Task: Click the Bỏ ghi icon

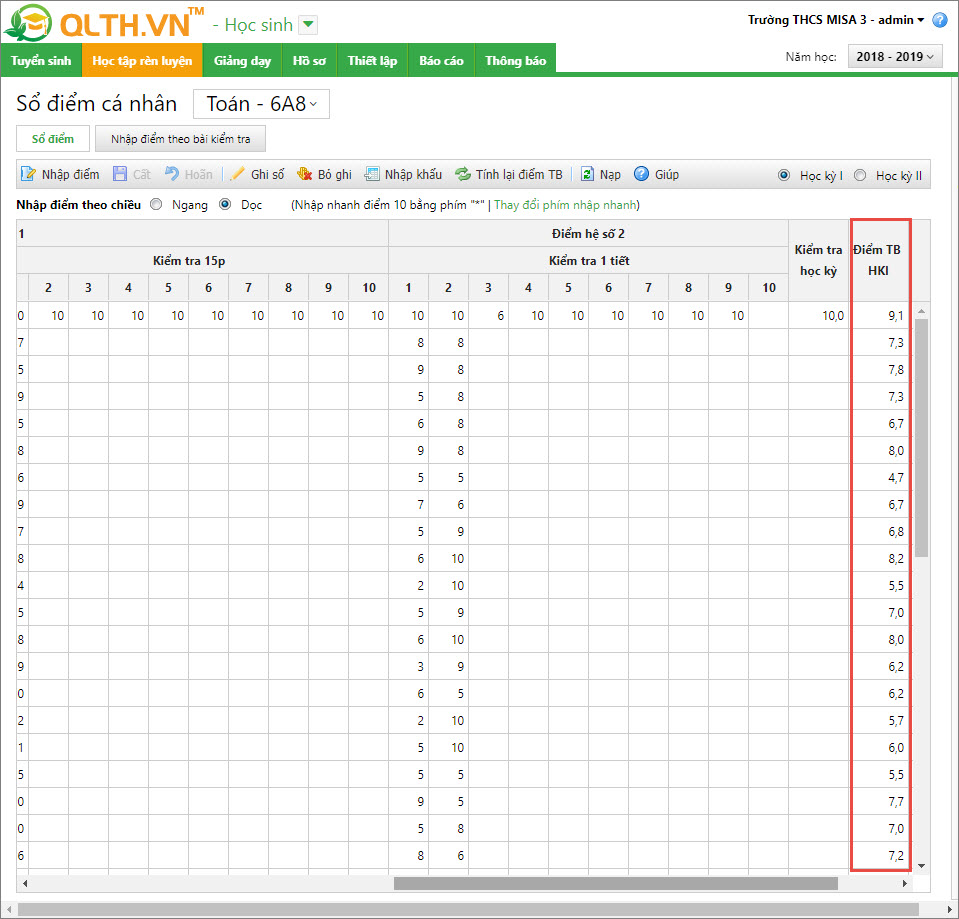Action: pos(305,174)
